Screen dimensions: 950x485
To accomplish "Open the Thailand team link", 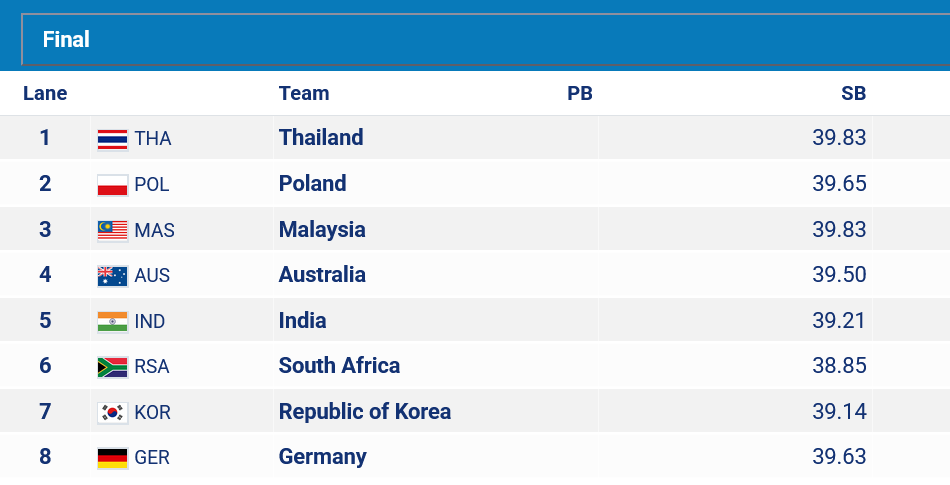I will tap(321, 137).
